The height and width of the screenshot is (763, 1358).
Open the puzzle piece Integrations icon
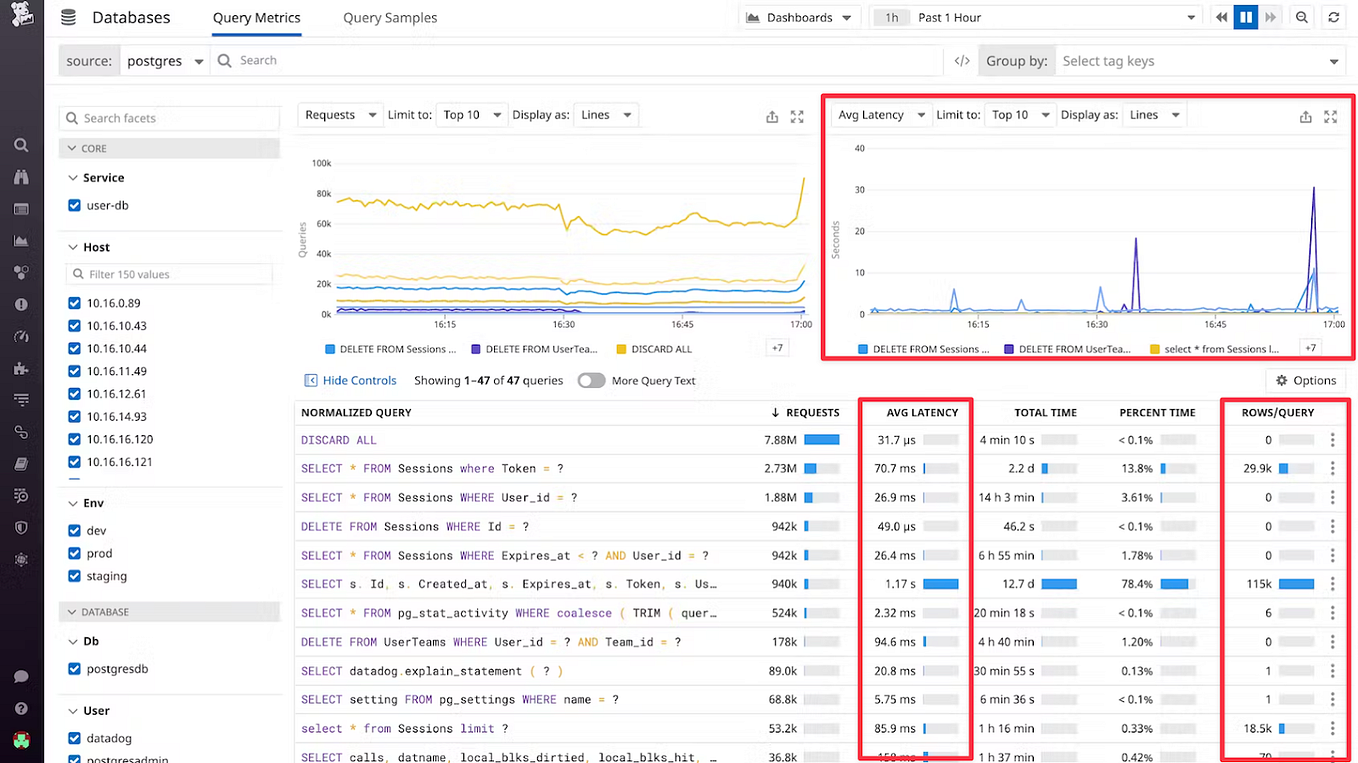click(x=21, y=369)
